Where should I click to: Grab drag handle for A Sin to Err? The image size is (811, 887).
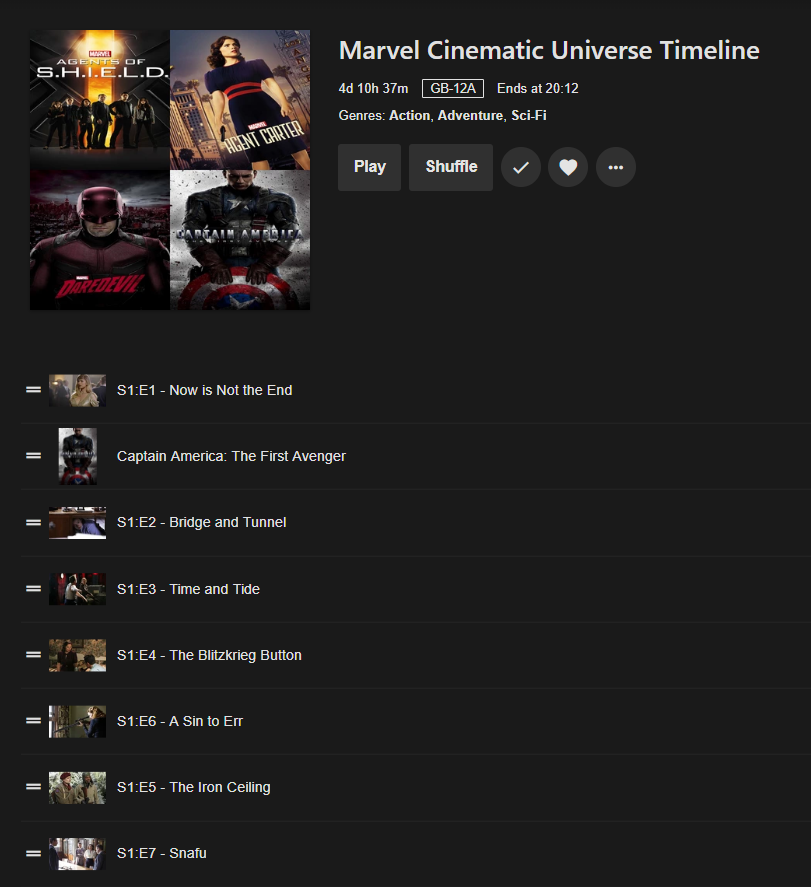(33, 721)
